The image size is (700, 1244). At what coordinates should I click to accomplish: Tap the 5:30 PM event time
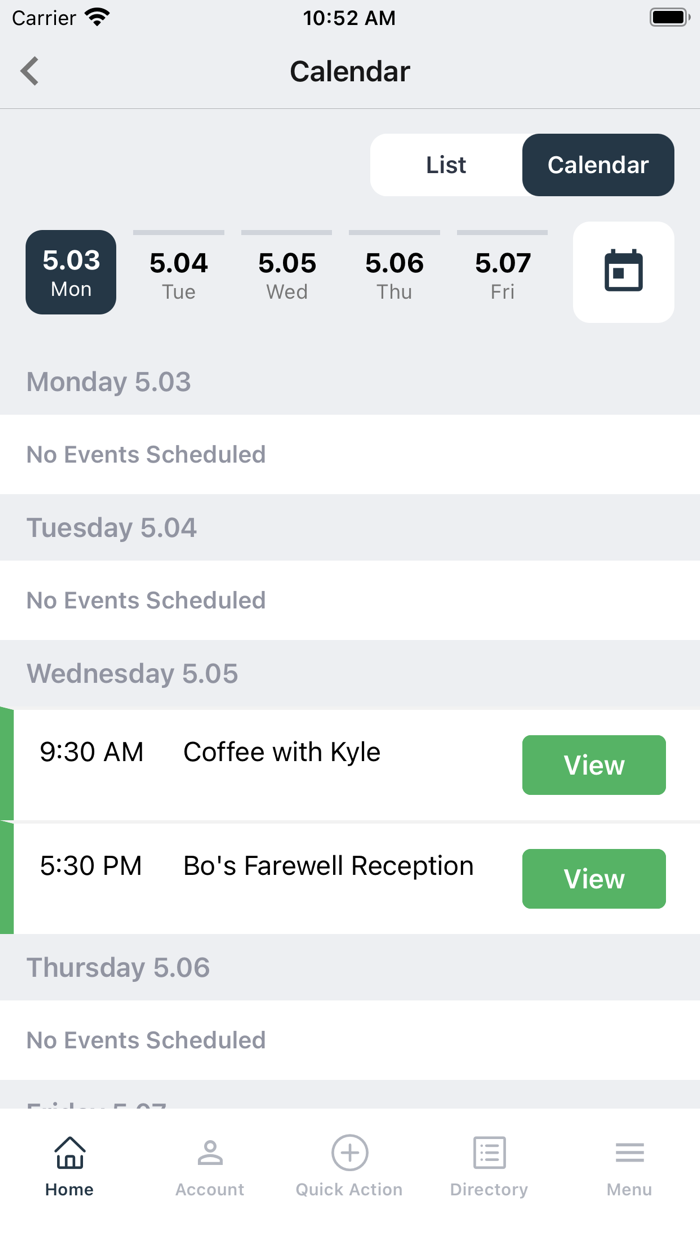(x=91, y=866)
